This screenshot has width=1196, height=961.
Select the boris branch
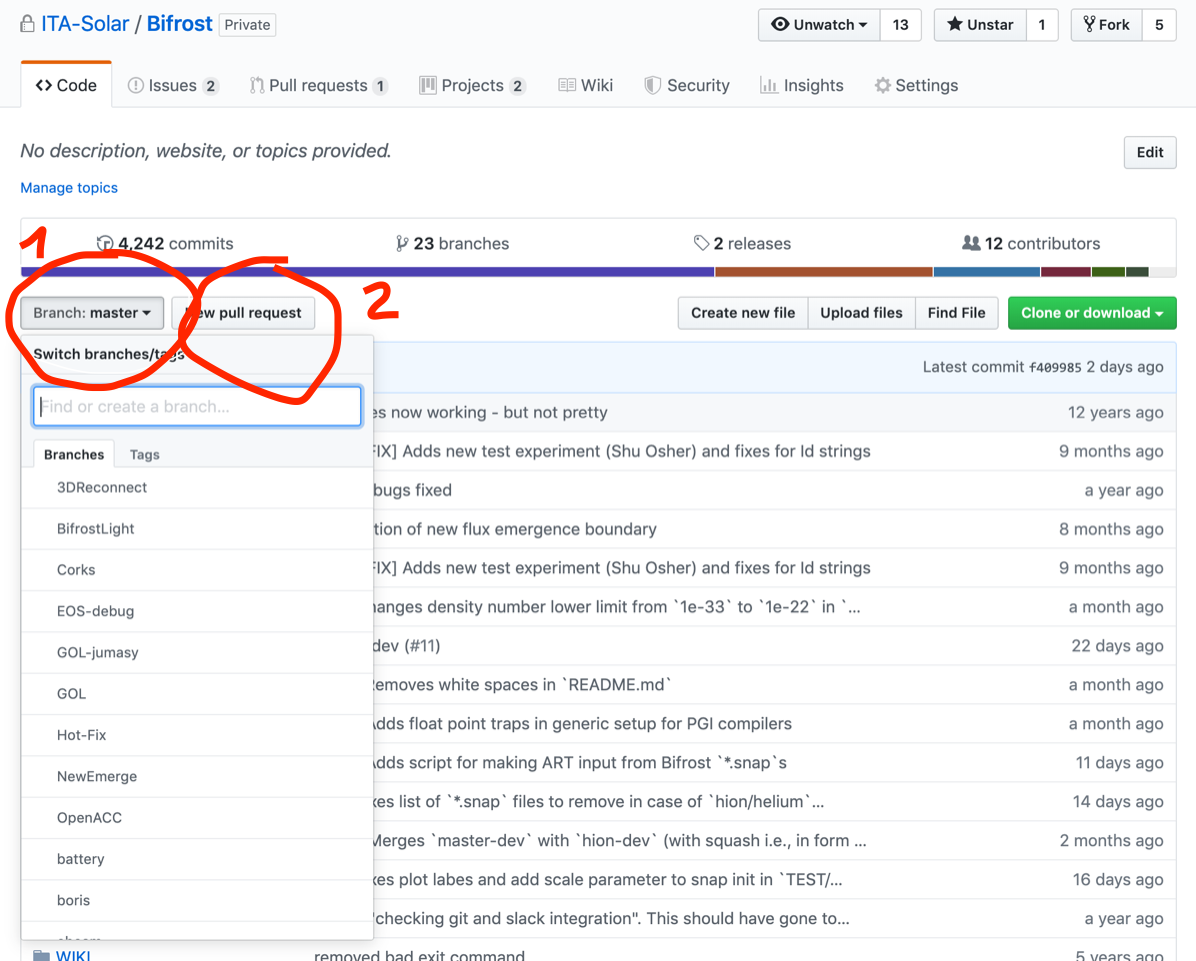click(x=197, y=900)
